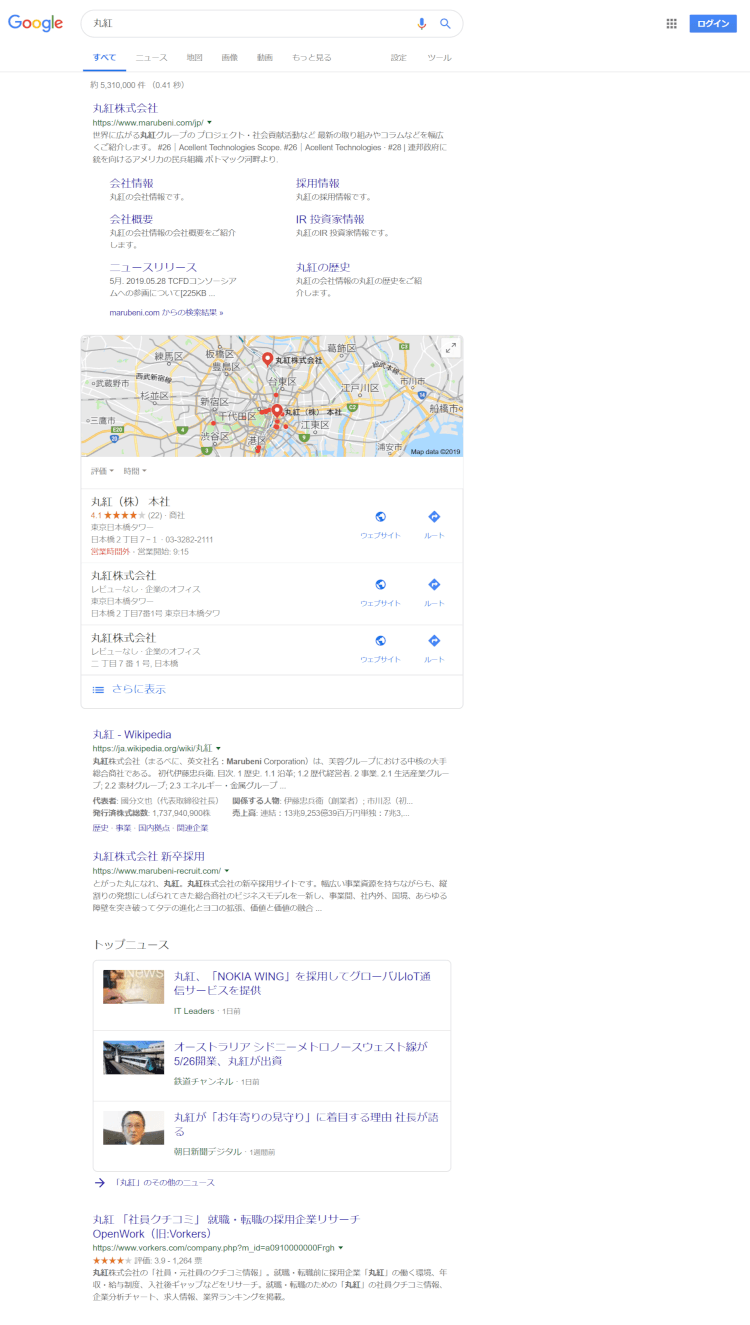Image resolution: width=750 pixels, height=1325 pixels.
Task: Expand the map to full view
Action: [450, 348]
